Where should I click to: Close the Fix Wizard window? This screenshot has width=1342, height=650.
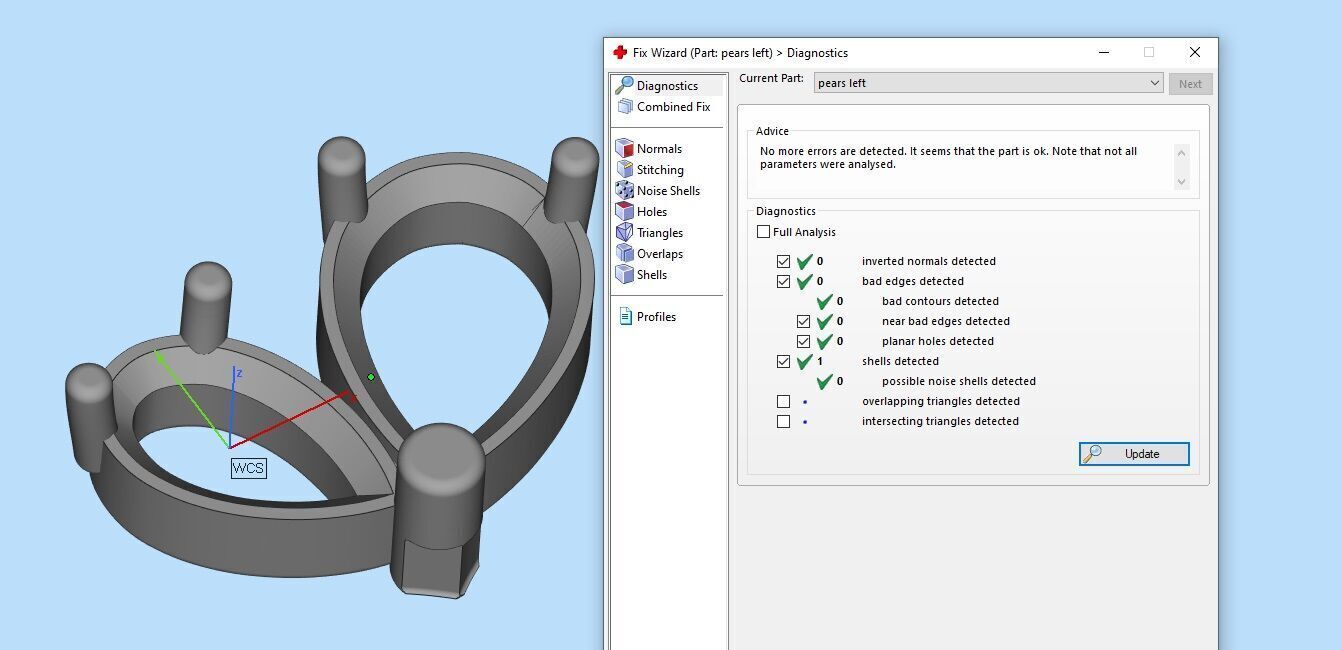[1194, 52]
